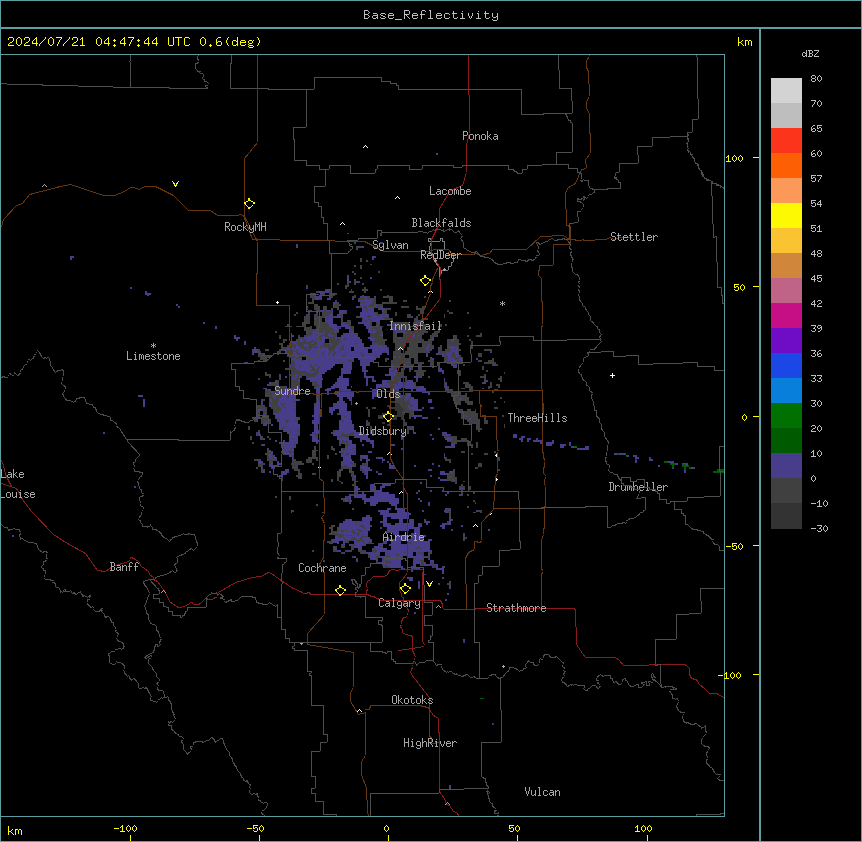
Task: Click the Okotoks label
Action: click(x=412, y=700)
